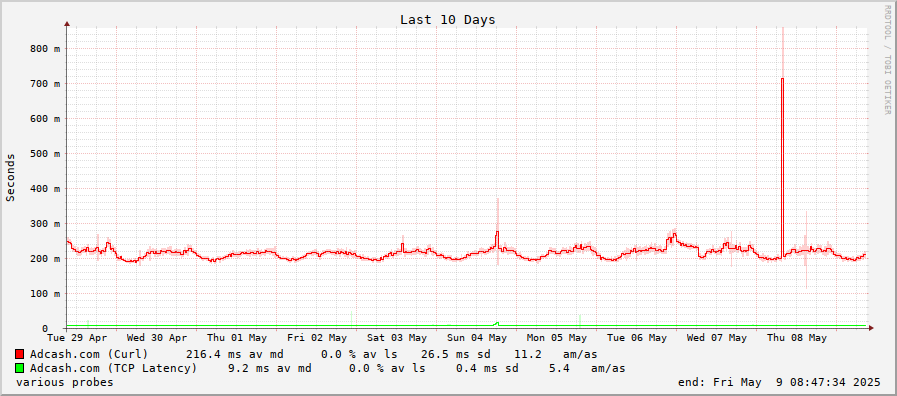Click the '9.2 ms av md' value
The height and width of the screenshot is (396, 897).
click(269, 368)
